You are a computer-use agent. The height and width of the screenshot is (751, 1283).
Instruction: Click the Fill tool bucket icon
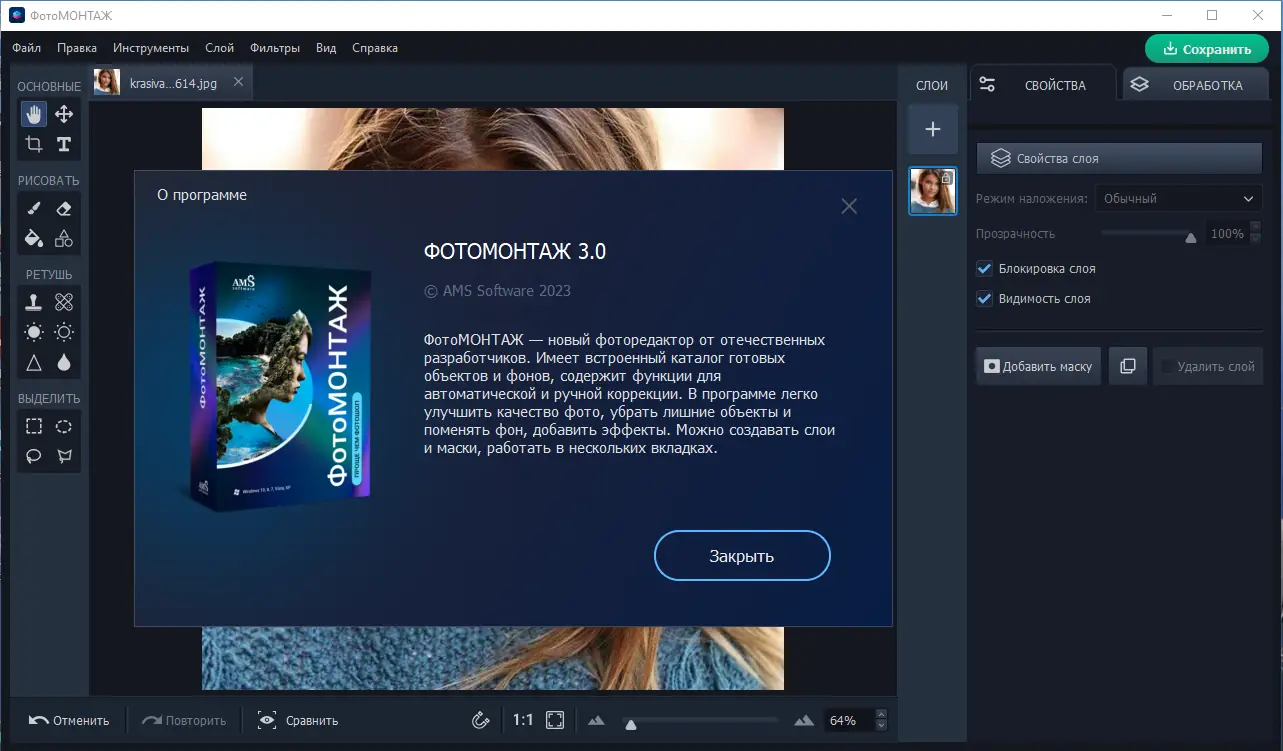pyautogui.click(x=33, y=238)
